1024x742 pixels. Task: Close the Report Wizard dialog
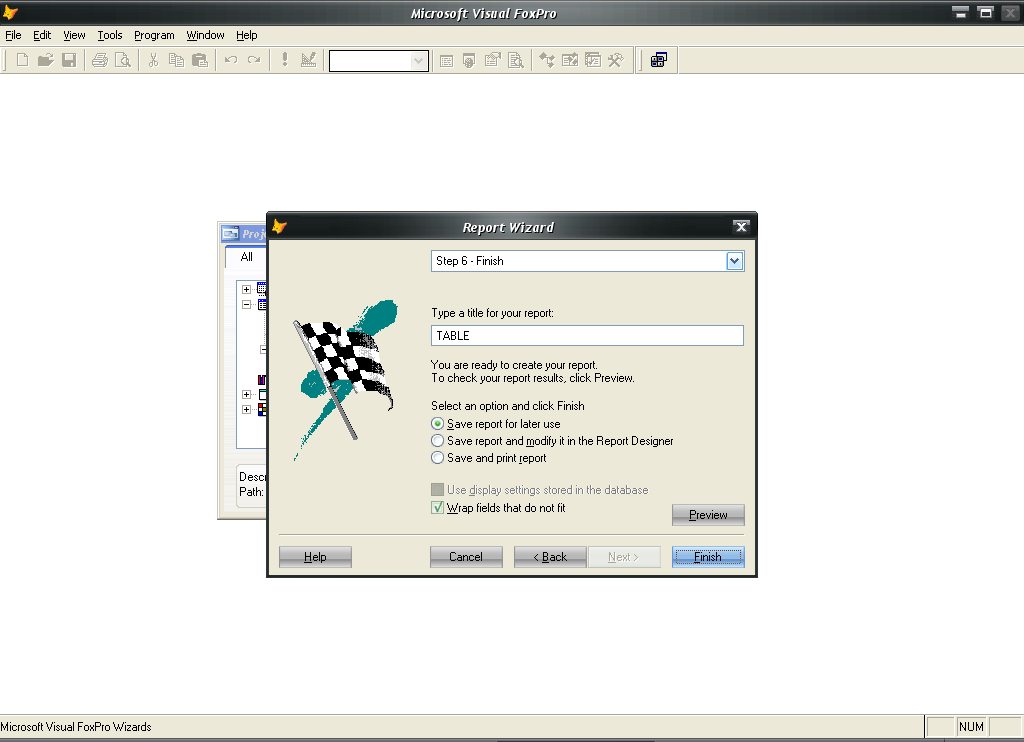[x=741, y=227]
